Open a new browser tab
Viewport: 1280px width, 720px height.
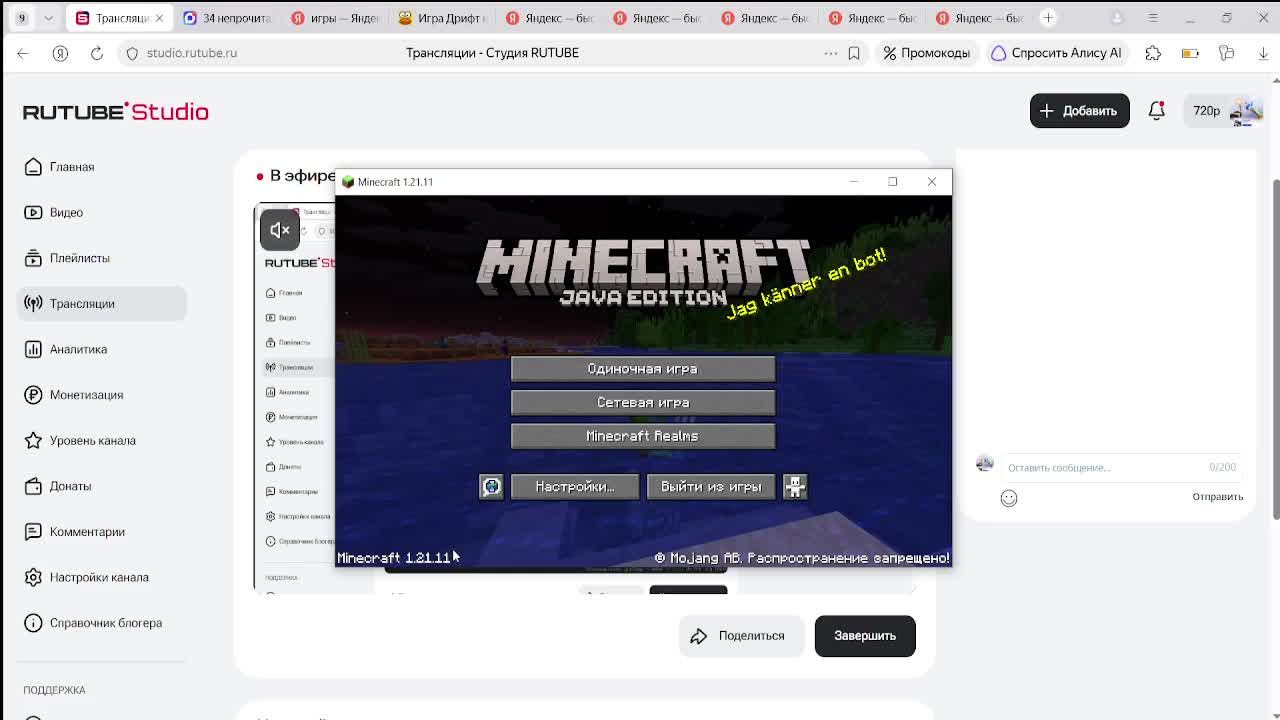[1048, 18]
